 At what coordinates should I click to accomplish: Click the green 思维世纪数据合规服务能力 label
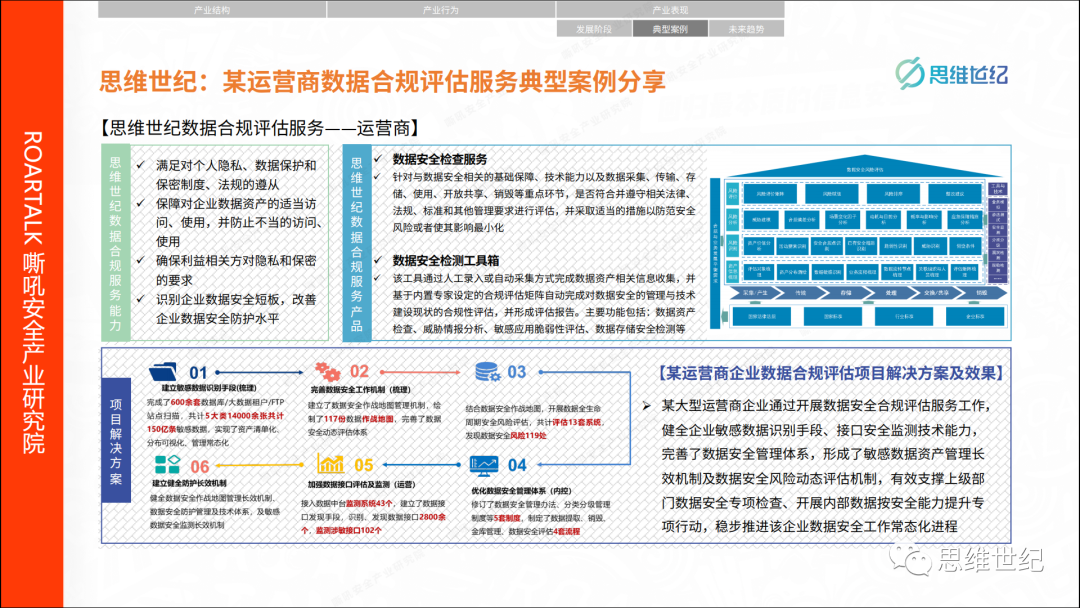115,243
